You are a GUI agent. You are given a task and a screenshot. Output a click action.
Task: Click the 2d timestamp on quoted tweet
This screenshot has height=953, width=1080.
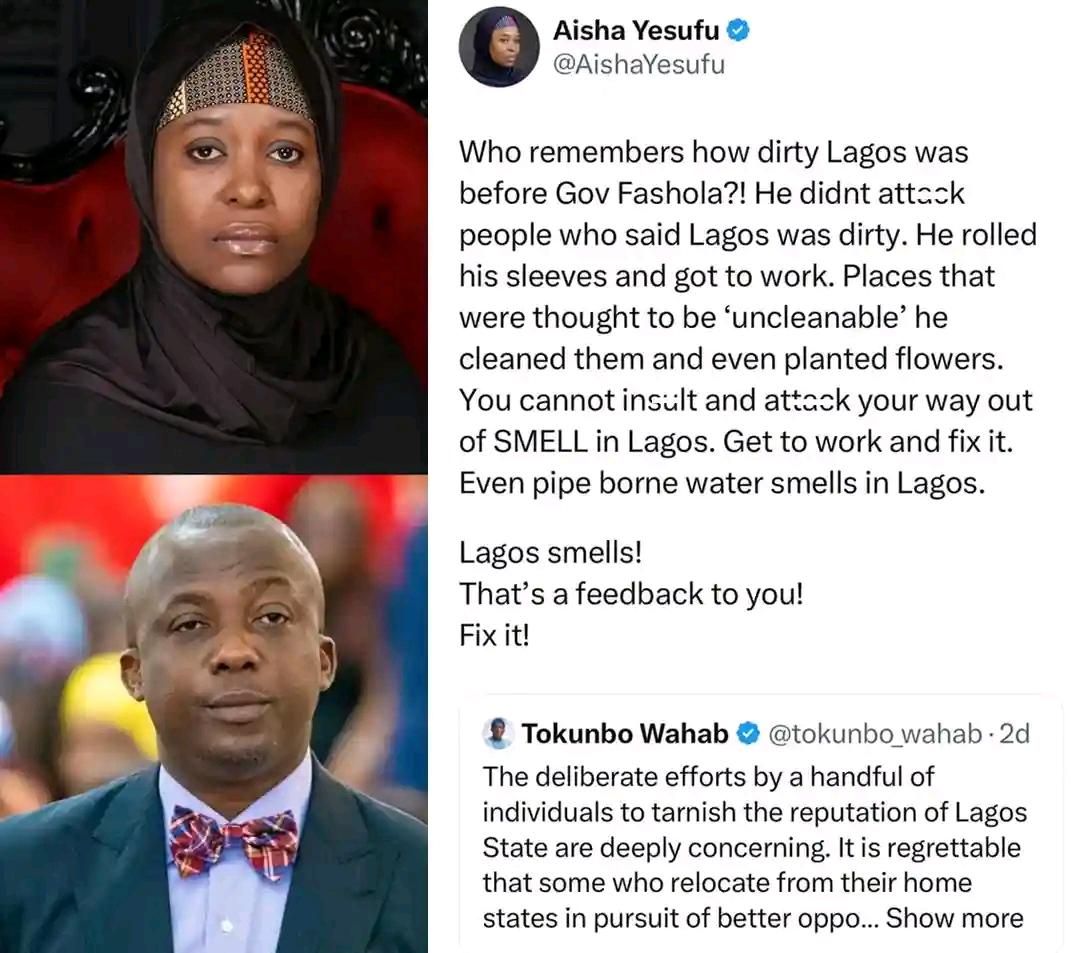(x=1015, y=734)
